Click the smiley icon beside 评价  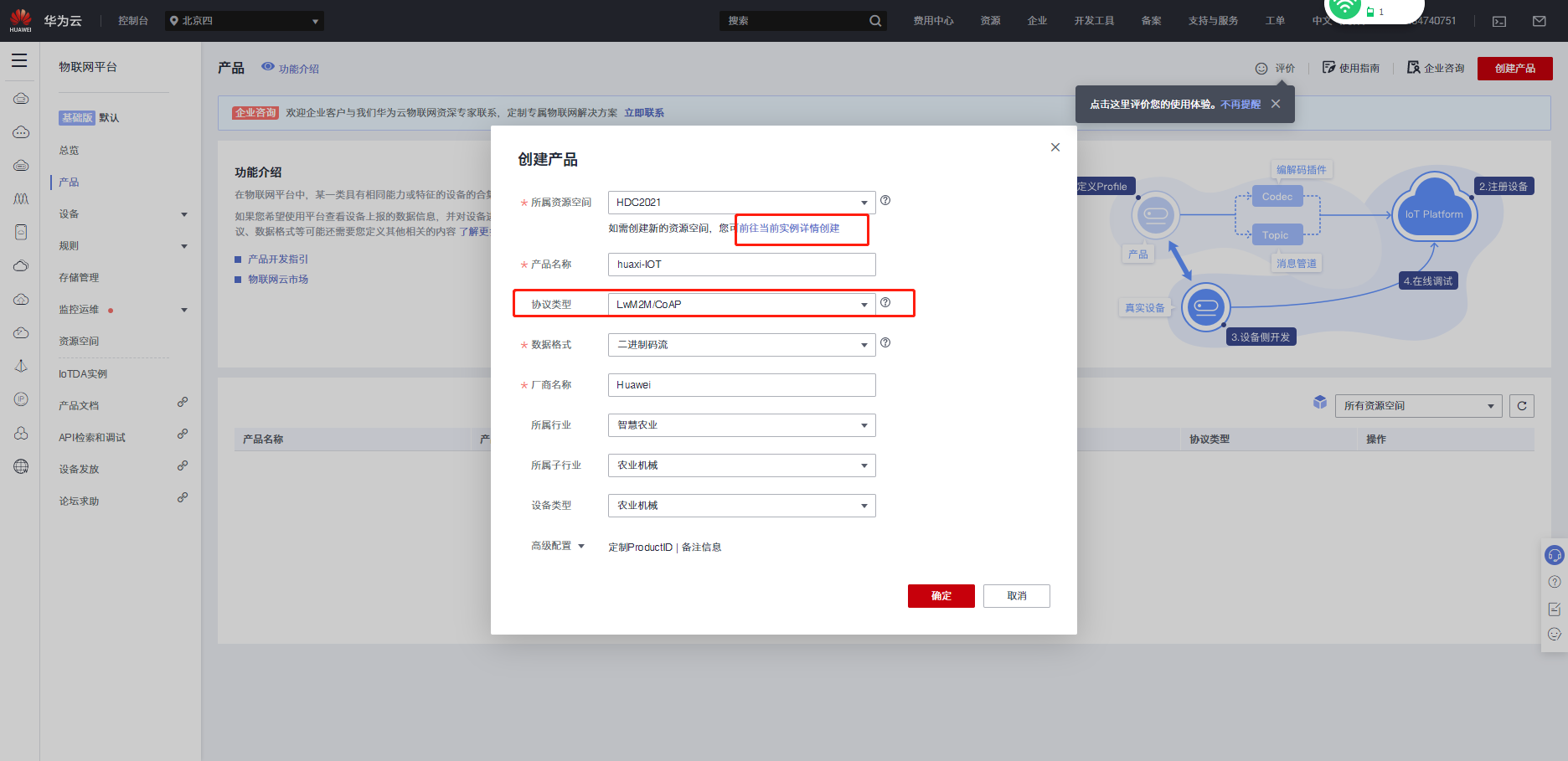(1261, 69)
